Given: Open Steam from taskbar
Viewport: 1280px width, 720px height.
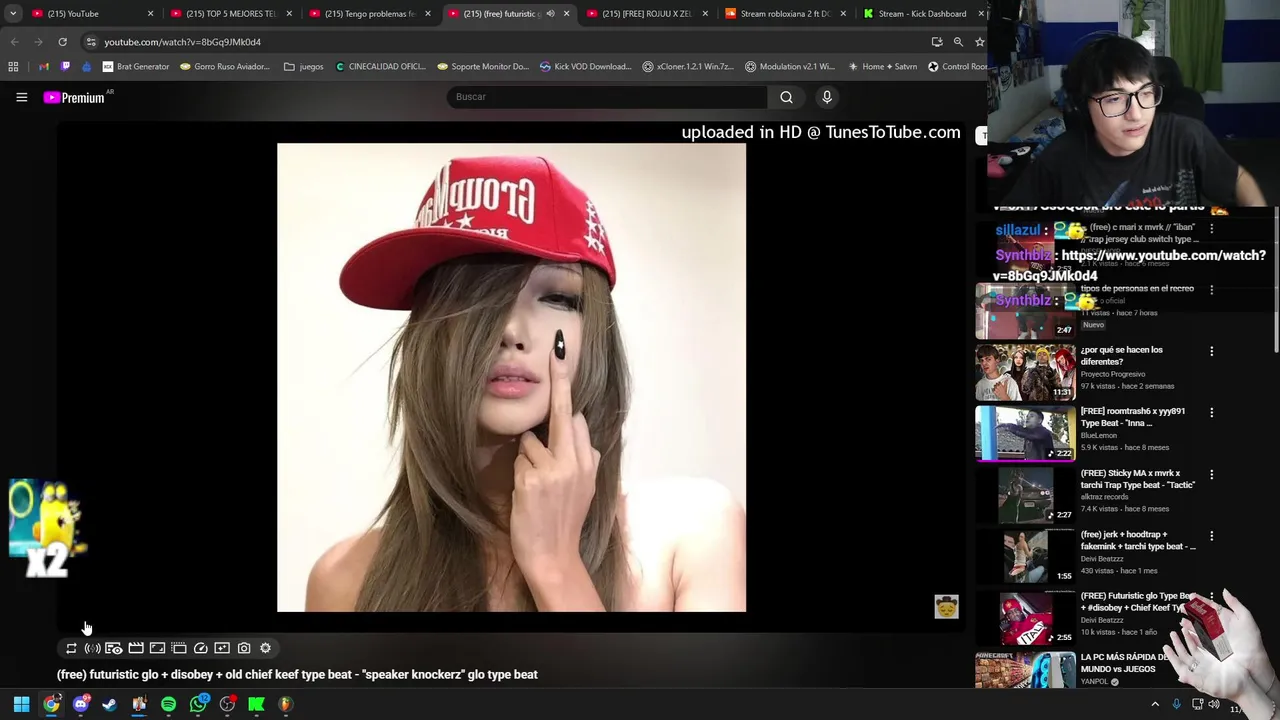Looking at the screenshot, I should [x=110, y=704].
